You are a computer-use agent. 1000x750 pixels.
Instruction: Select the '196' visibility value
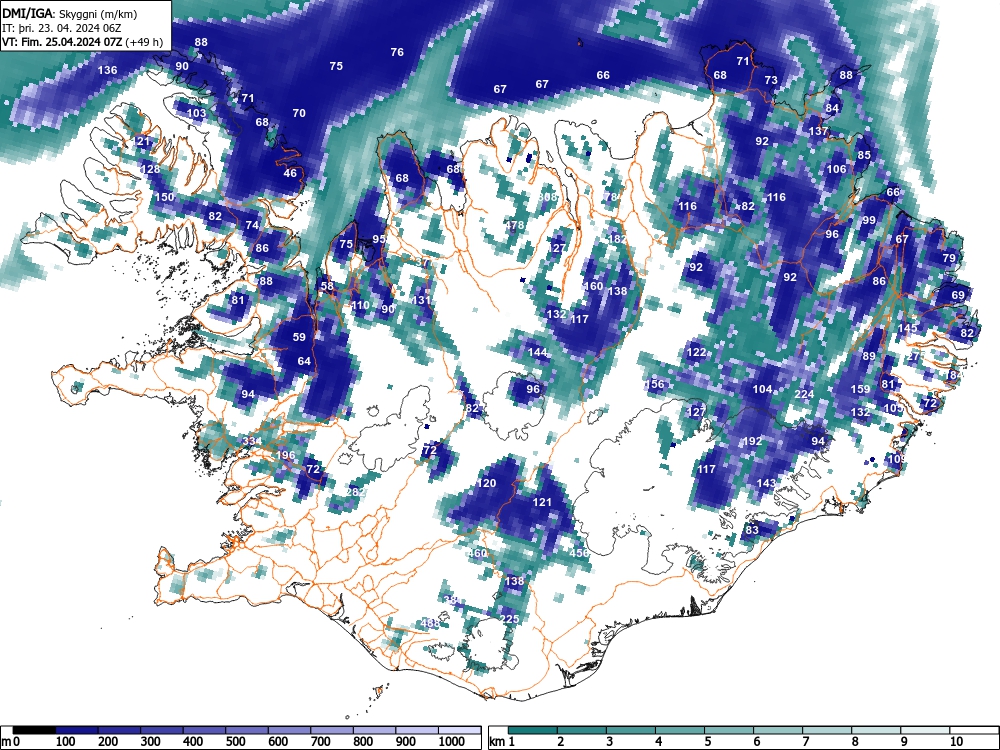click(x=286, y=455)
